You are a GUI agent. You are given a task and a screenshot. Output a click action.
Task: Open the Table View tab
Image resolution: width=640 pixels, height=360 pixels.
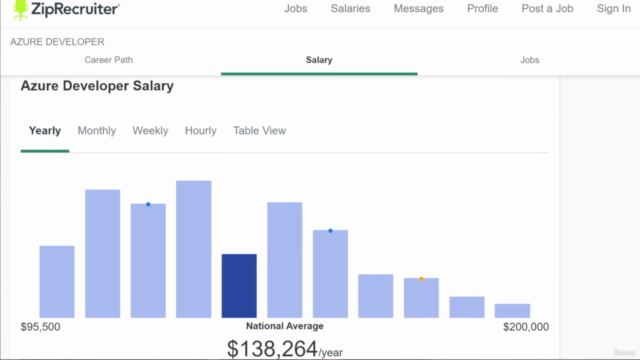(260, 131)
